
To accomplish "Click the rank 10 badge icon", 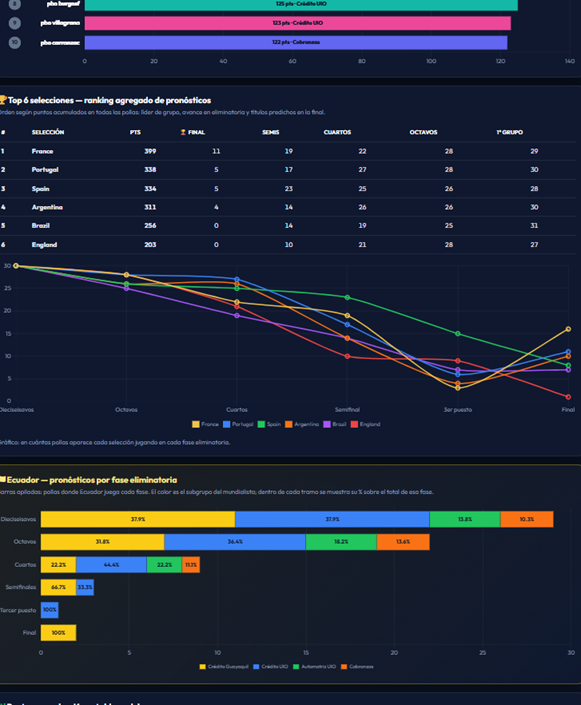I will tap(15, 42).
